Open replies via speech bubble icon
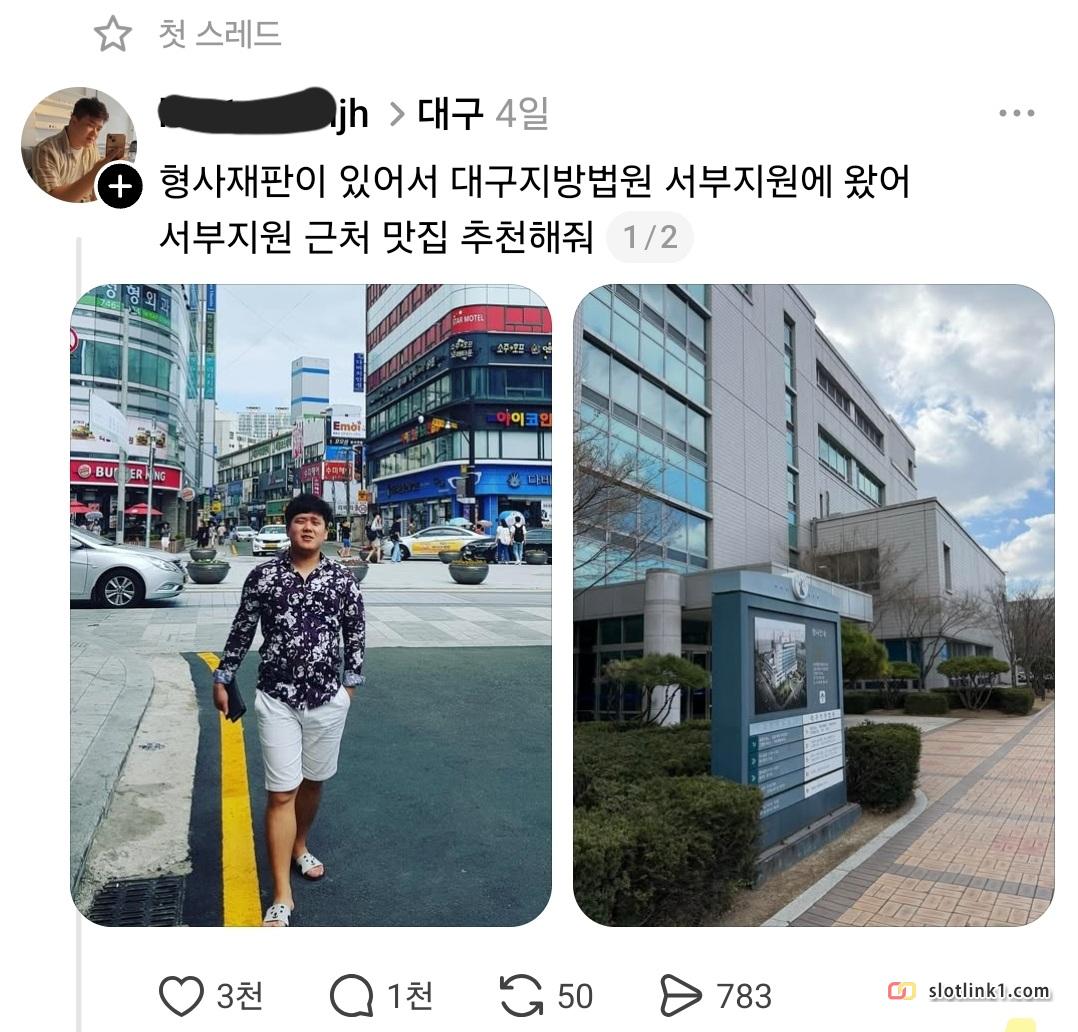This screenshot has height=1032, width=1078. [x=351, y=996]
